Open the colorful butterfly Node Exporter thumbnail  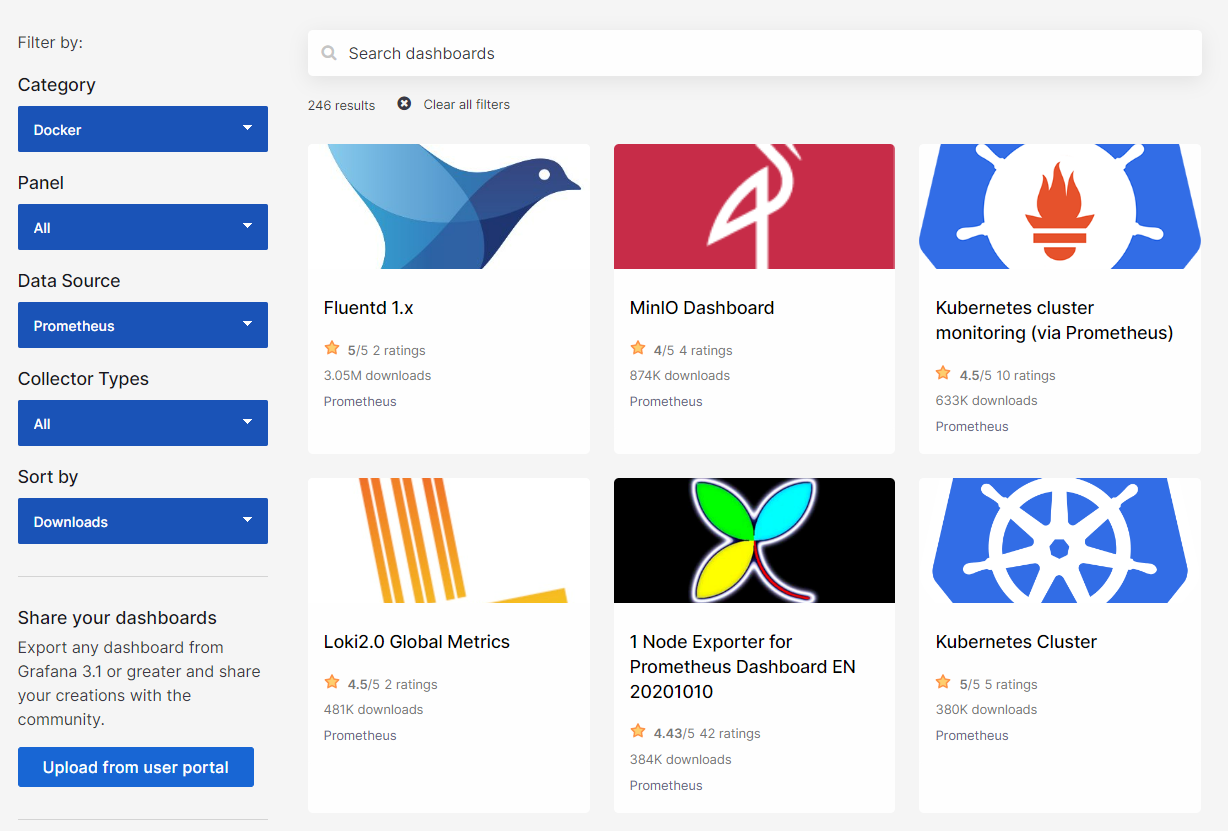[754, 540]
